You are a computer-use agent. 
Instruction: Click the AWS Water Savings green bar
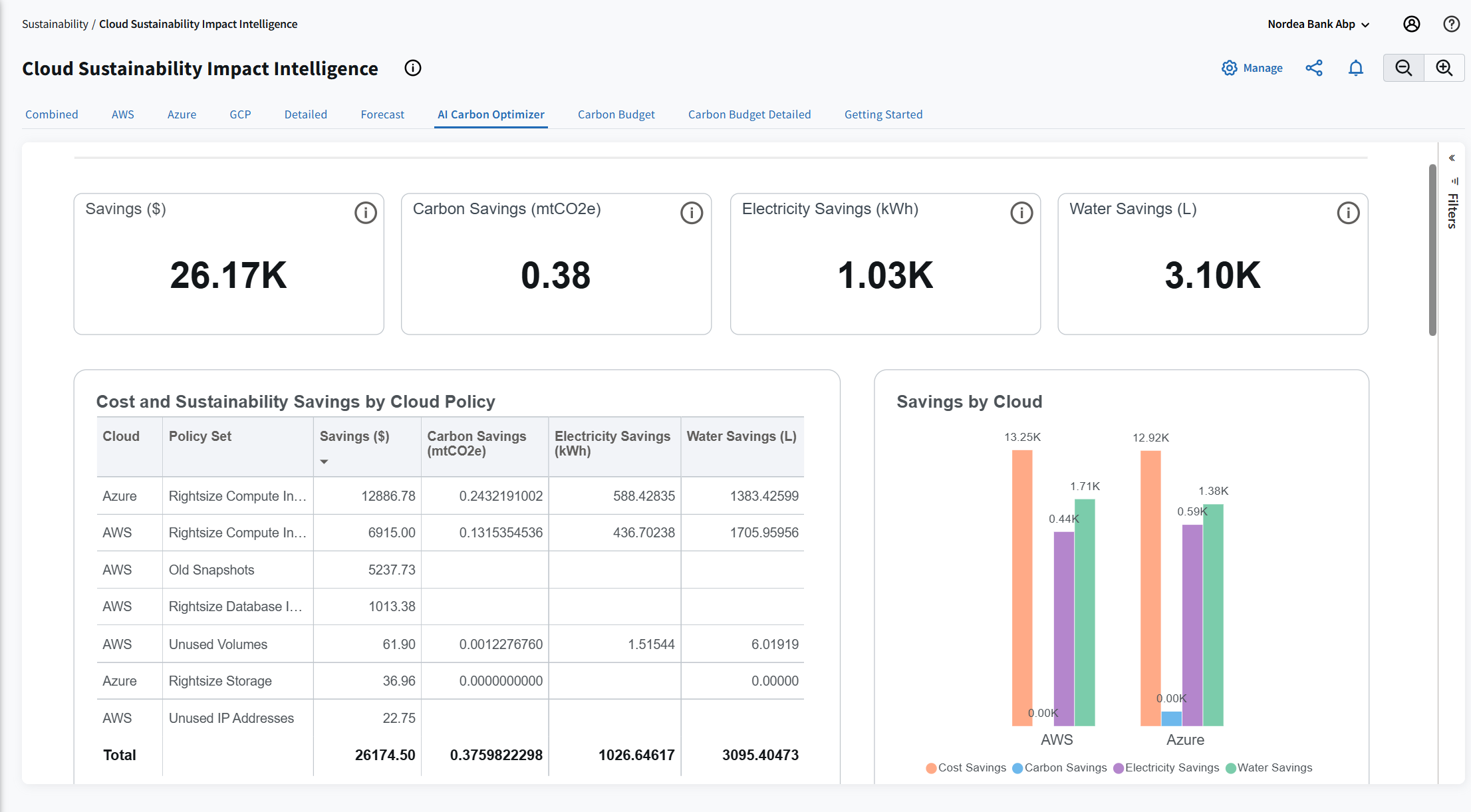[1085, 612]
